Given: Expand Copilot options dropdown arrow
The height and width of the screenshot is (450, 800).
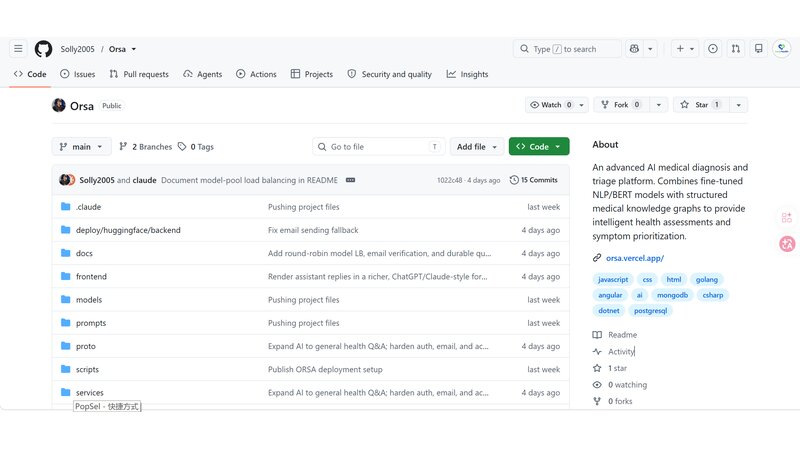Looking at the screenshot, I should pyautogui.click(x=650, y=49).
